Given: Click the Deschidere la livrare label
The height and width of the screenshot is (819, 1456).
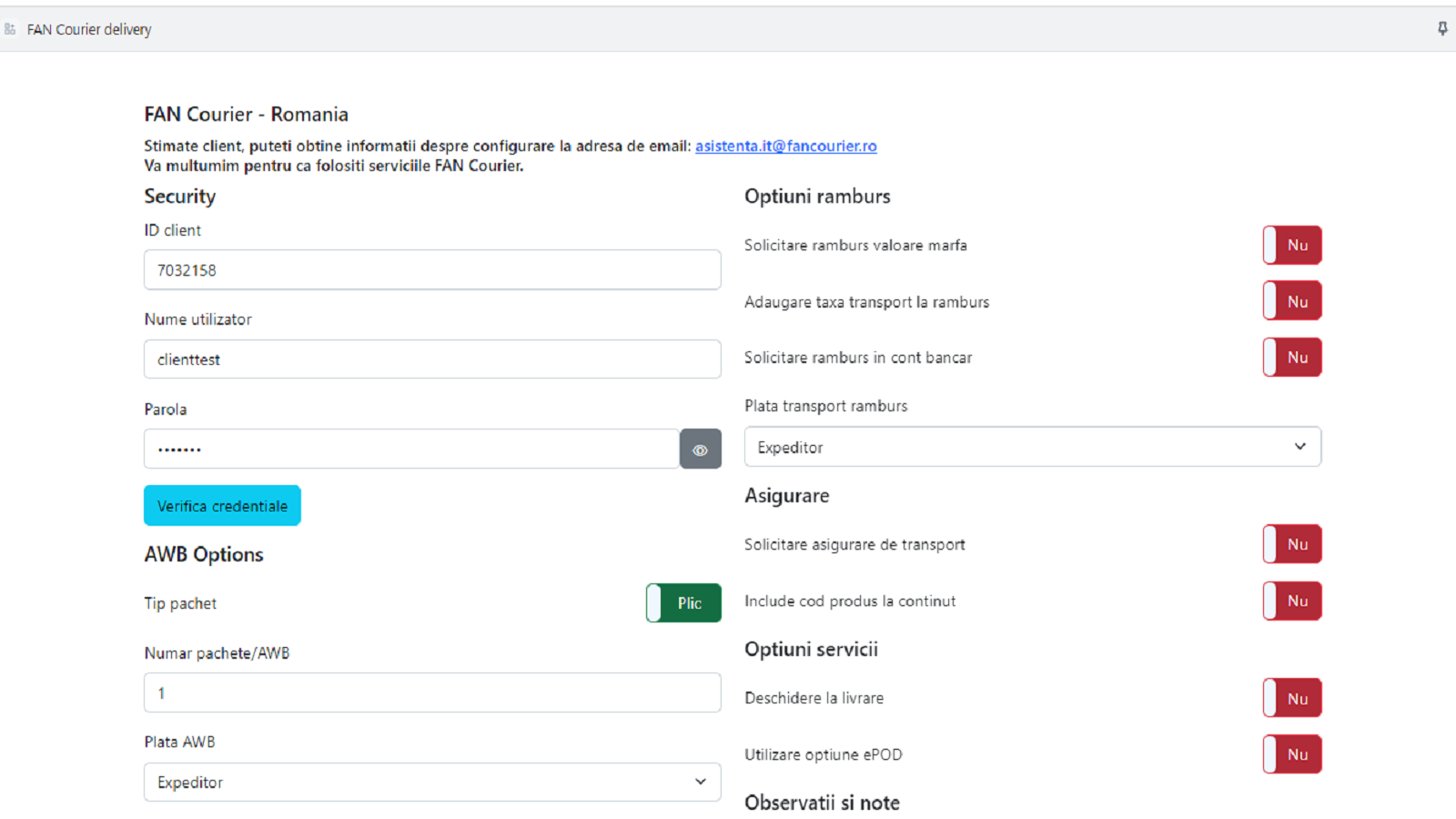Looking at the screenshot, I should [814, 698].
